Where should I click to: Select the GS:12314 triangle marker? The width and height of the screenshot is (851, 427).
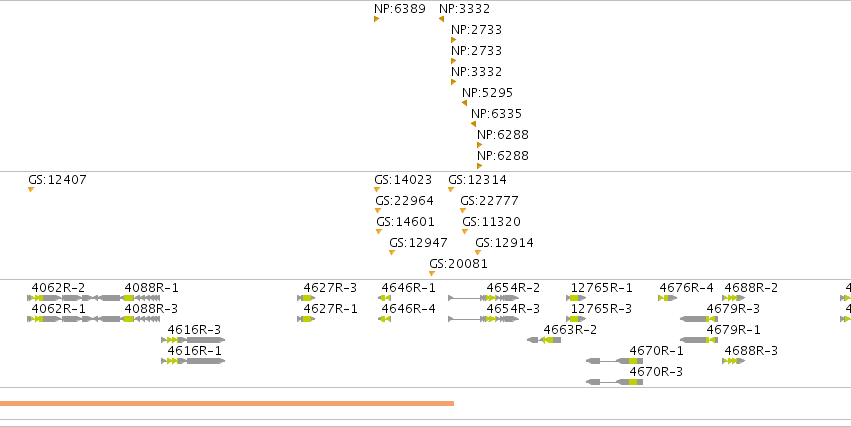[x=451, y=189]
